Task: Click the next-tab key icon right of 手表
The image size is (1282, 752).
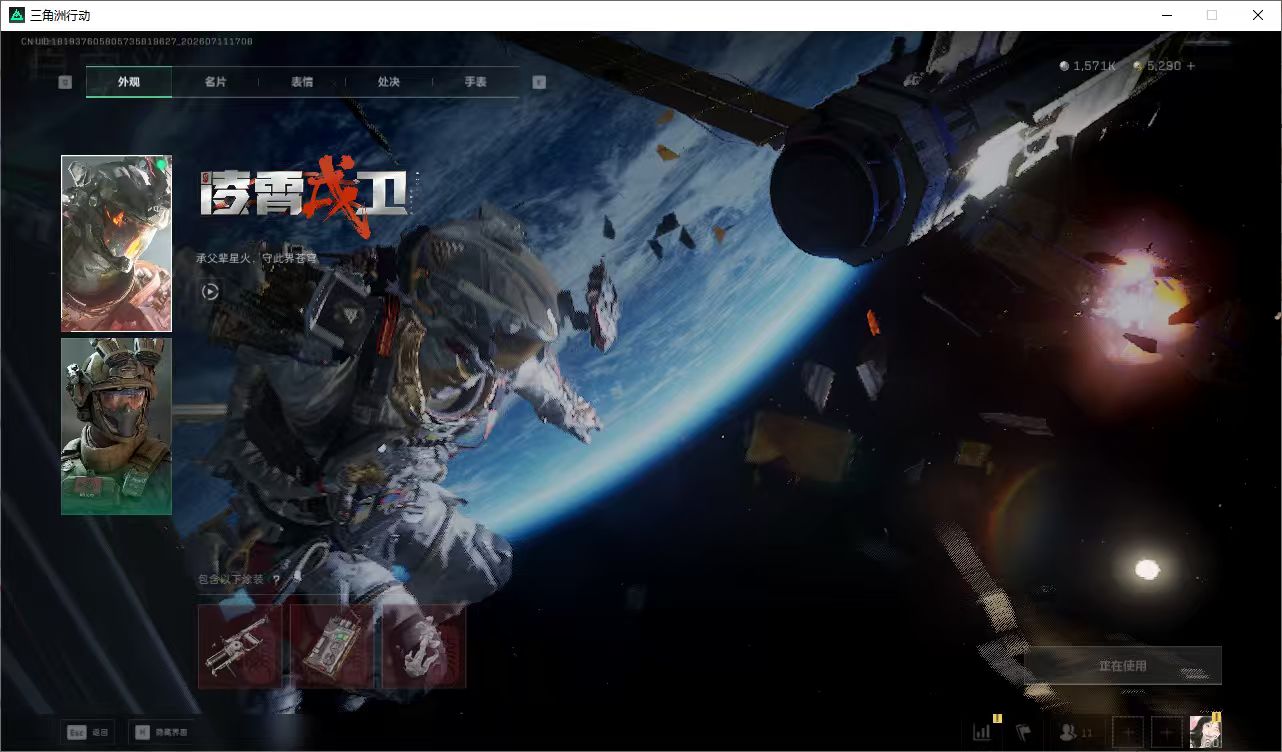Action: click(x=539, y=82)
